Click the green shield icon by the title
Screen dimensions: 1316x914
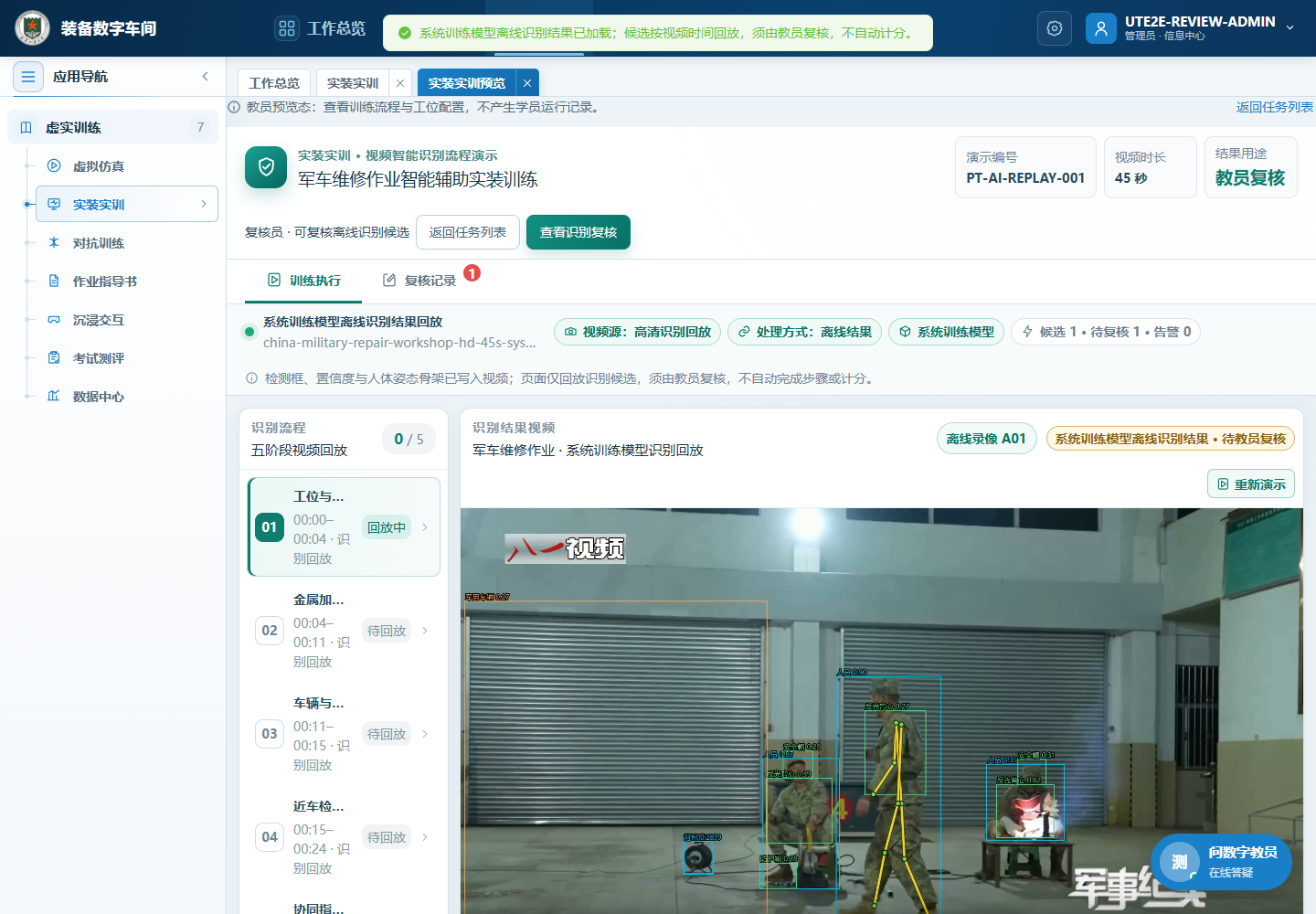(x=266, y=167)
